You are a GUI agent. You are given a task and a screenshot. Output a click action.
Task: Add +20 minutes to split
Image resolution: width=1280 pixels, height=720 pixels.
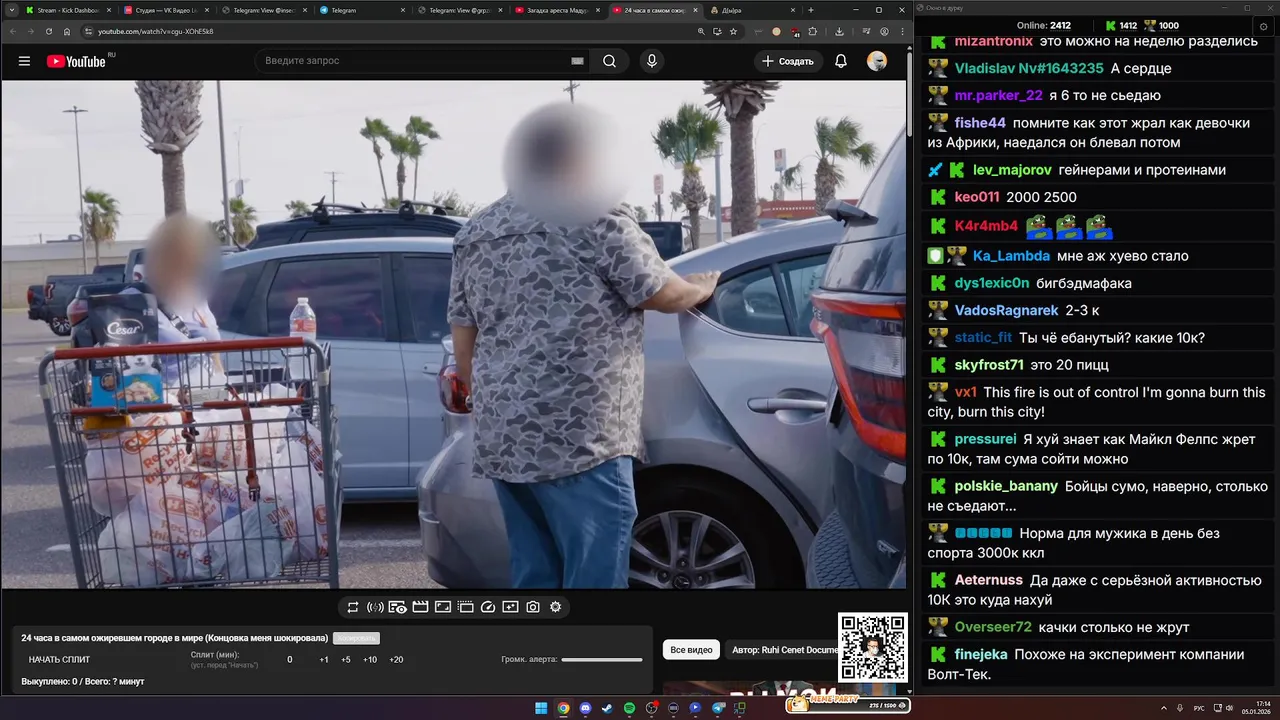coord(396,660)
